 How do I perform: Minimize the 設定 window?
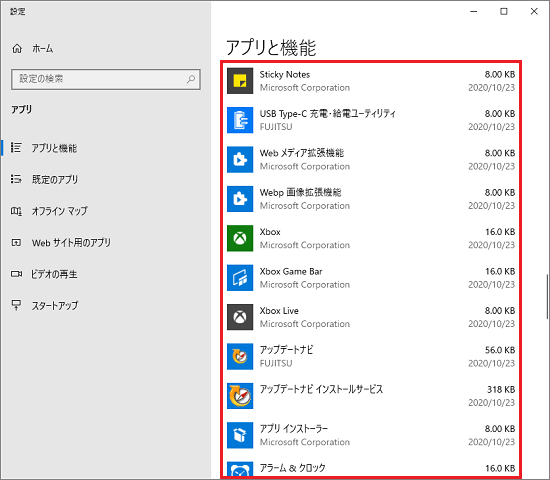(474, 12)
